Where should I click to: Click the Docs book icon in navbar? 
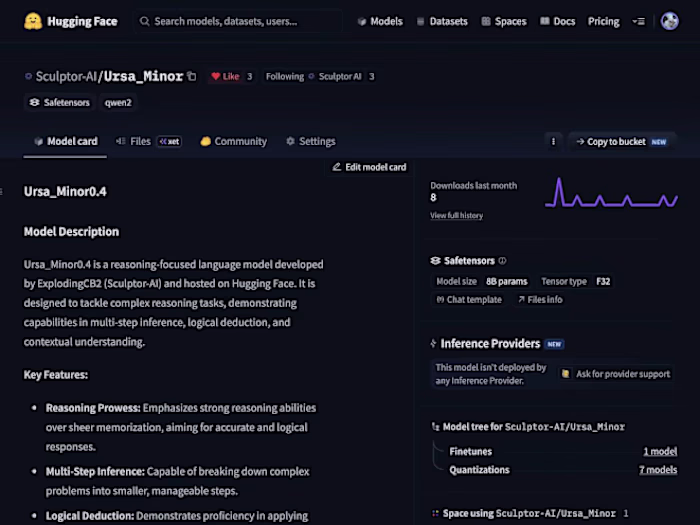click(545, 21)
